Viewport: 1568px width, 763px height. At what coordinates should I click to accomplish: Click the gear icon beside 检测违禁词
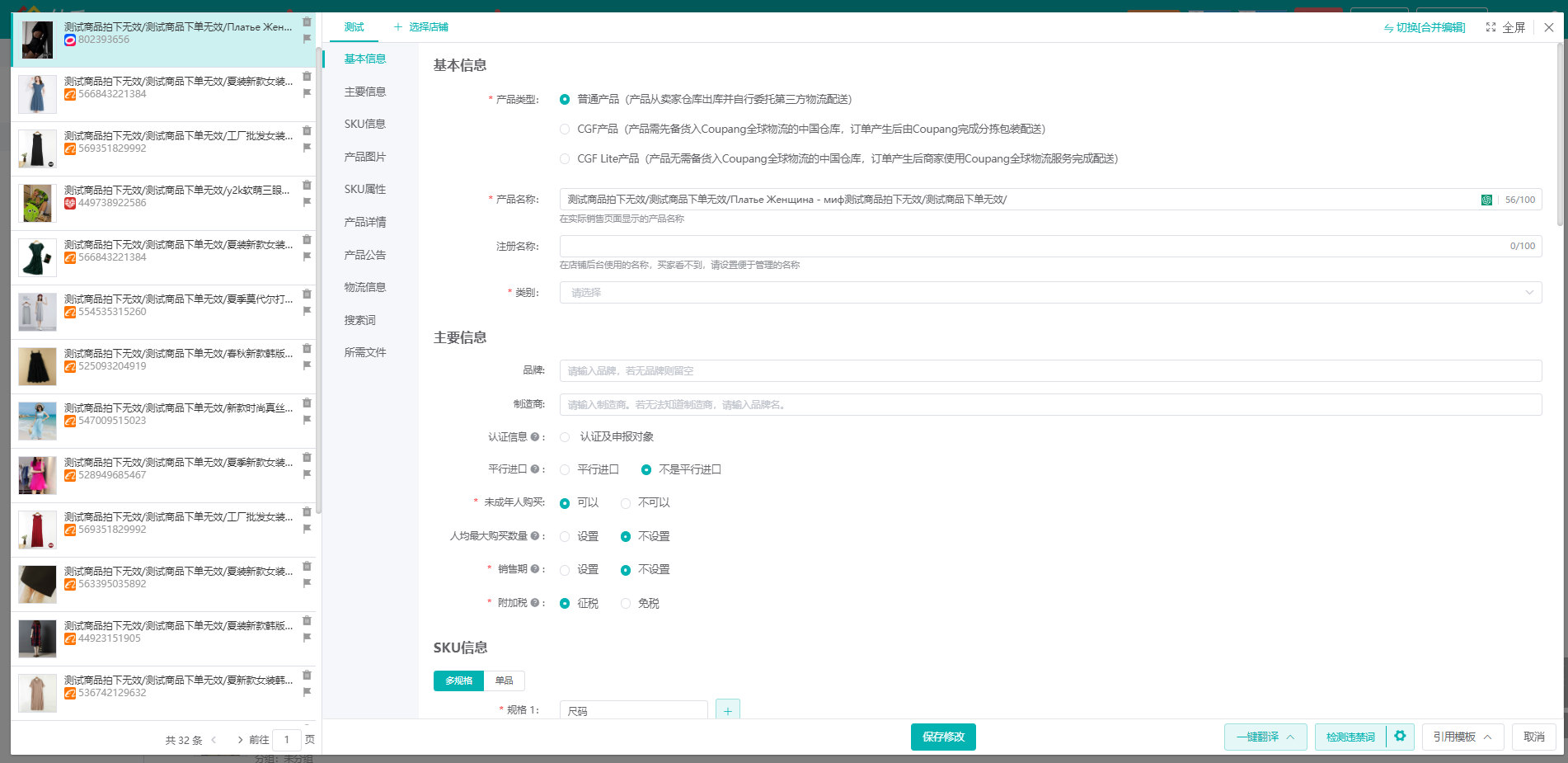coord(1400,736)
